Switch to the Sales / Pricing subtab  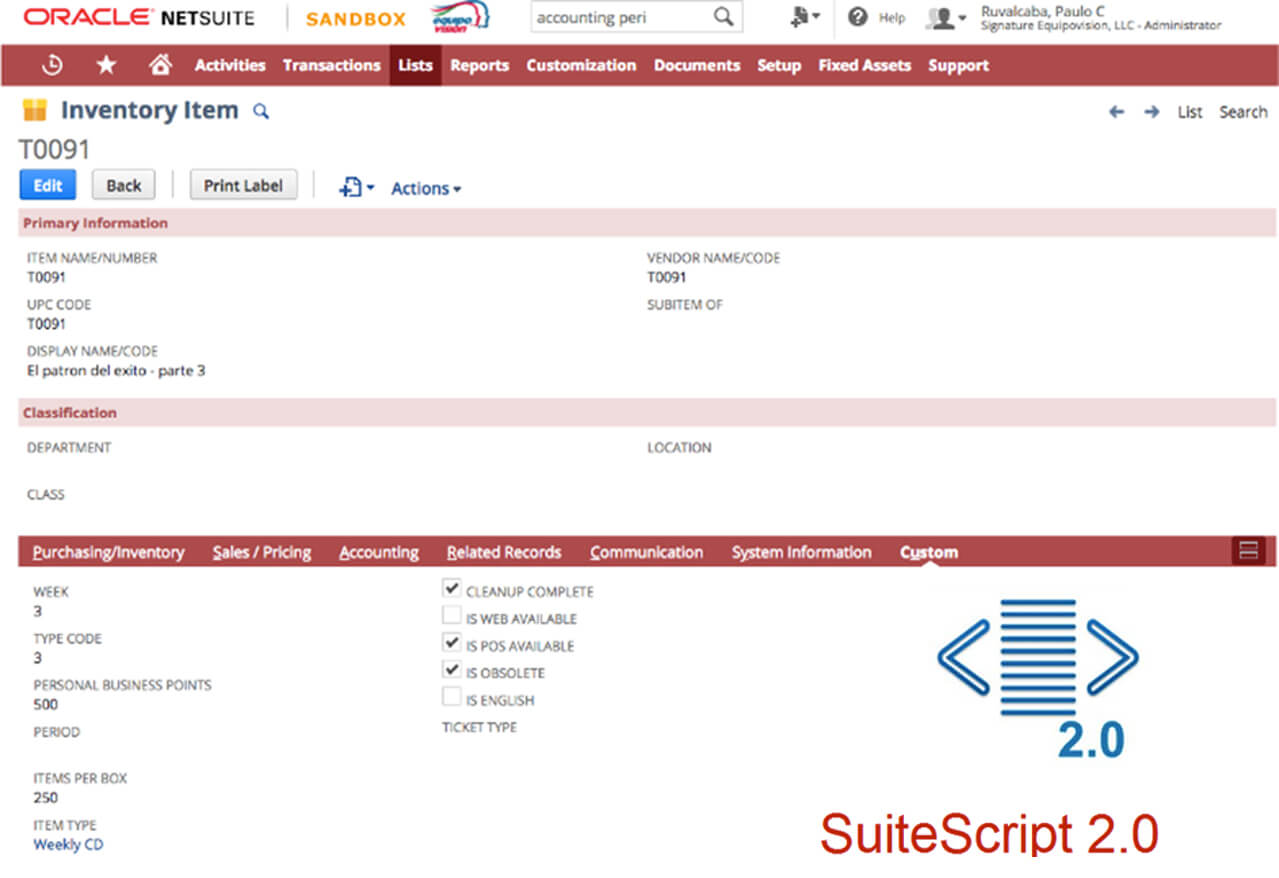click(x=262, y=552)
